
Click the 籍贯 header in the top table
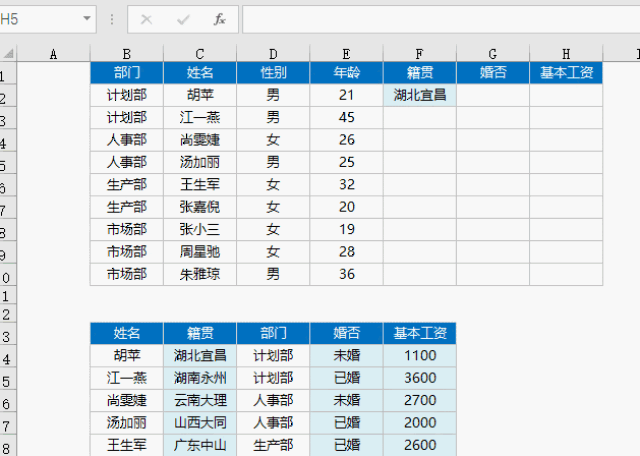[420, 73]
